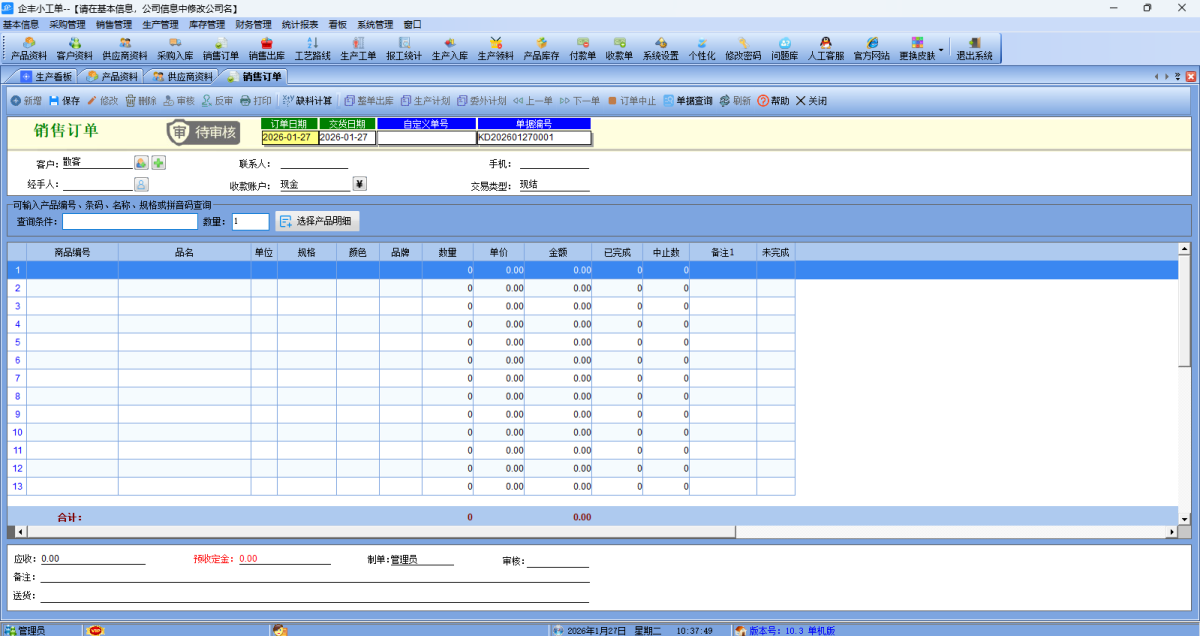Click the 工艺路线 toolbar icon
This screenshot has height=636, width=1200.
[312, 48]
